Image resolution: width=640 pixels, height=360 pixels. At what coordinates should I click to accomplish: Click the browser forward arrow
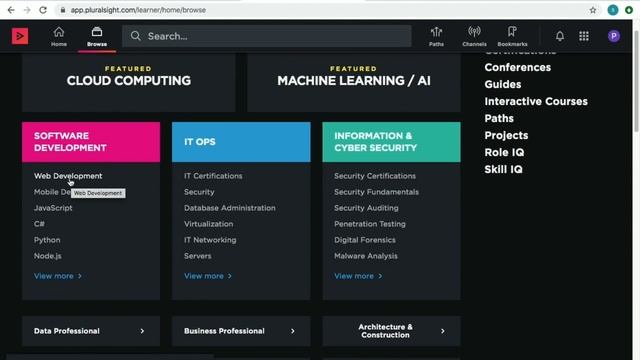click(27, 10)
